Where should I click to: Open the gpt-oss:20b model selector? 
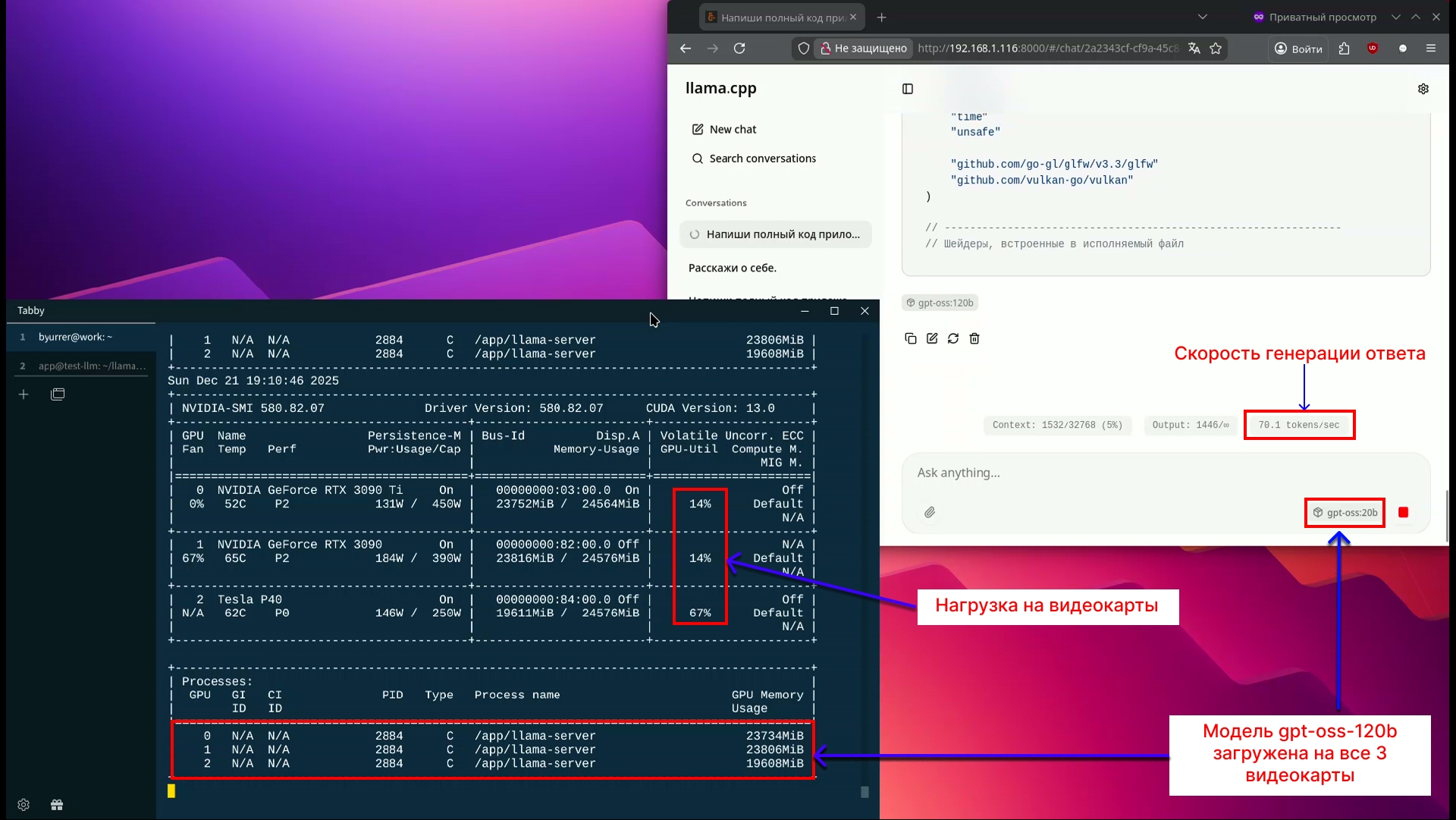[x=1345, y=513]
